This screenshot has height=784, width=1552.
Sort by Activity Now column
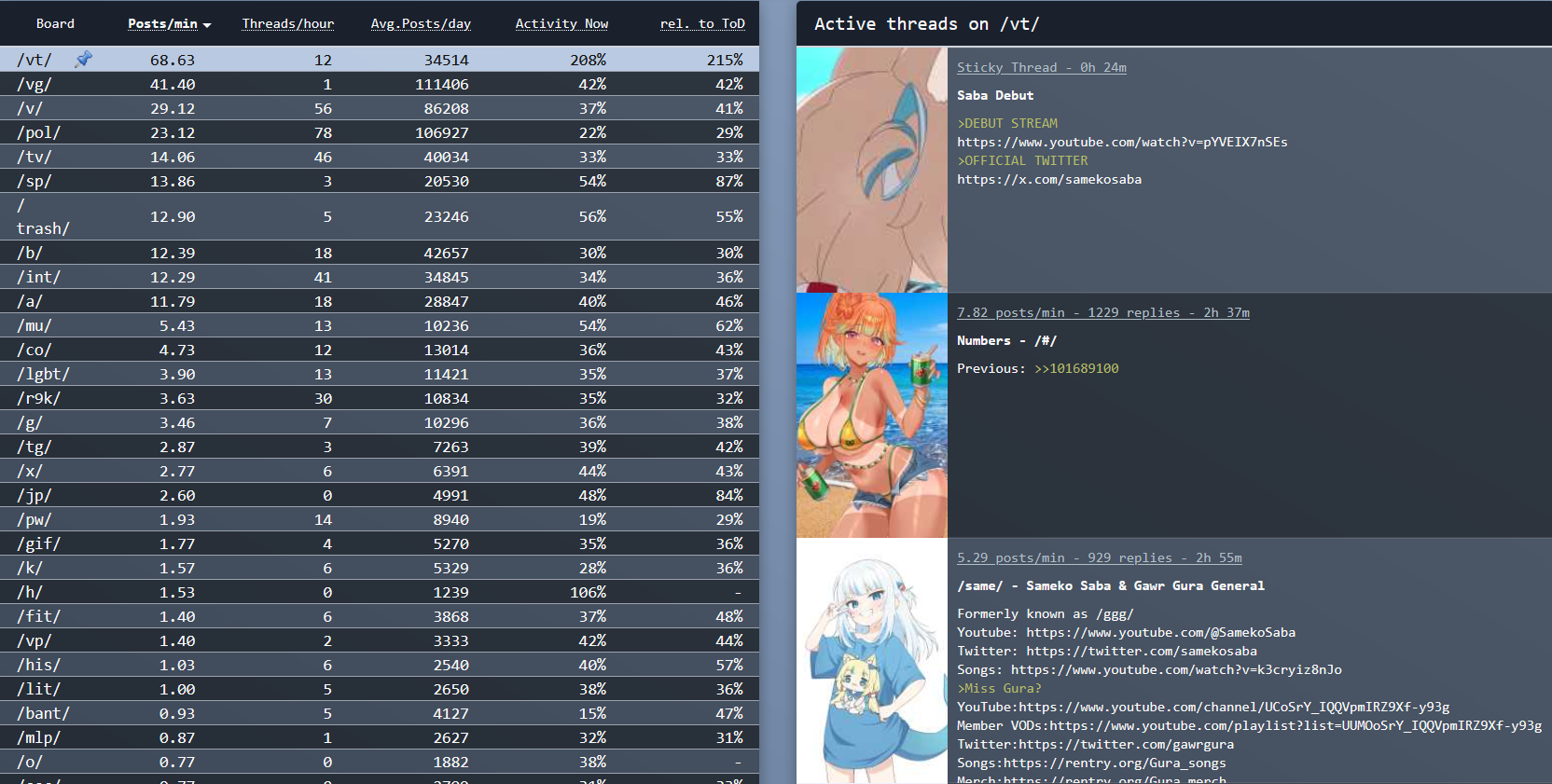[561, 24]
